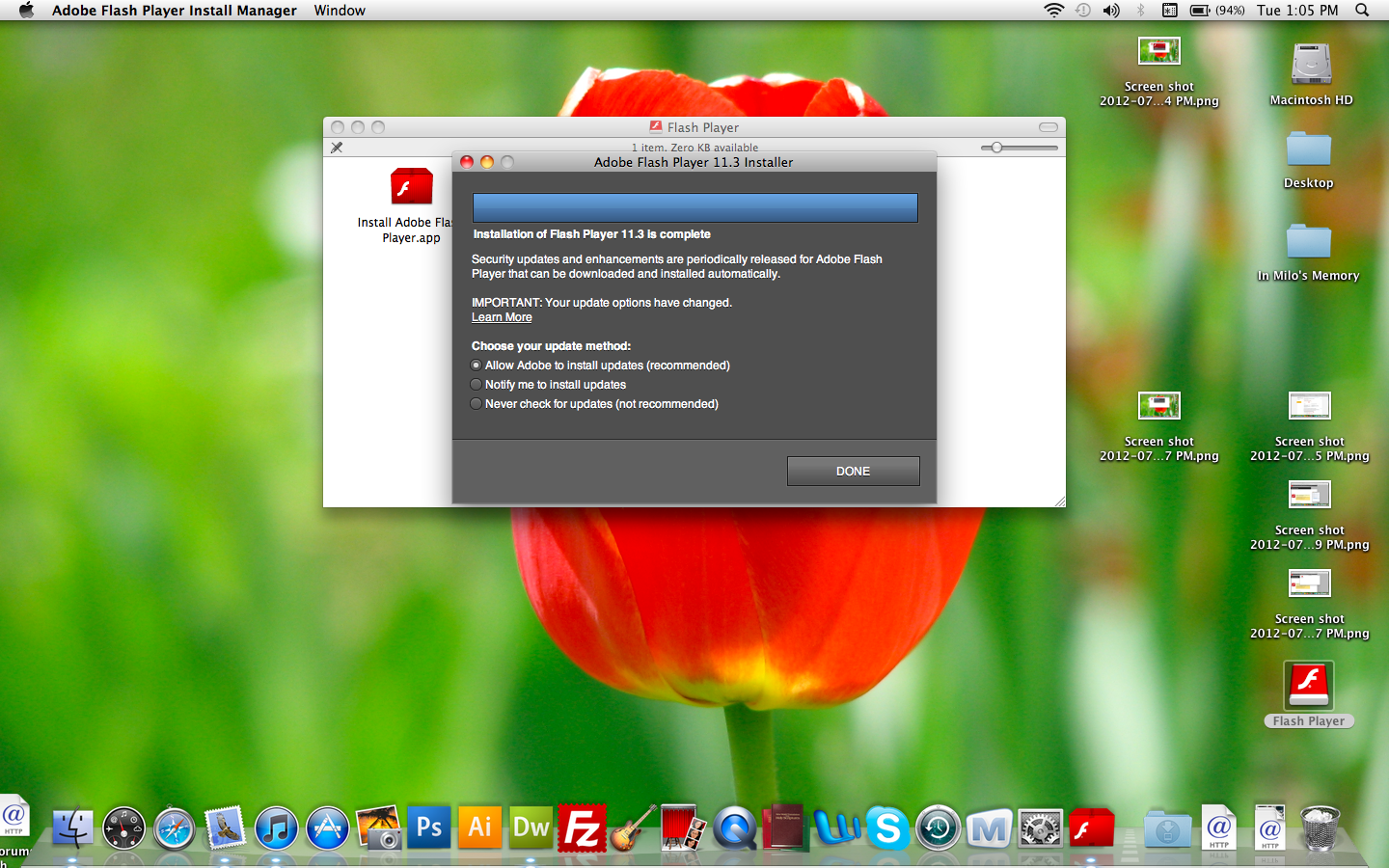Select the Desktop folder icon
The image size is (1389, 868).
coord(1309,149)
